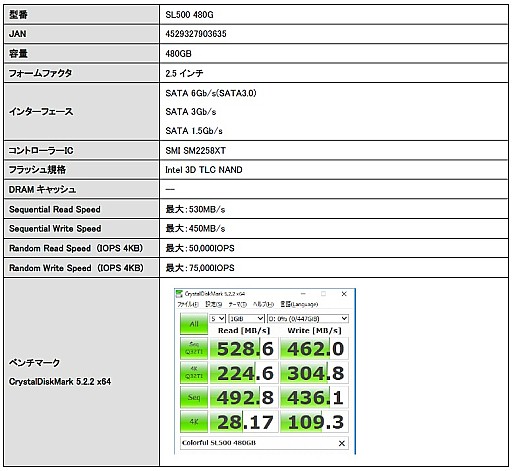Open the test count dropdown showing 5

click(218, 319)
